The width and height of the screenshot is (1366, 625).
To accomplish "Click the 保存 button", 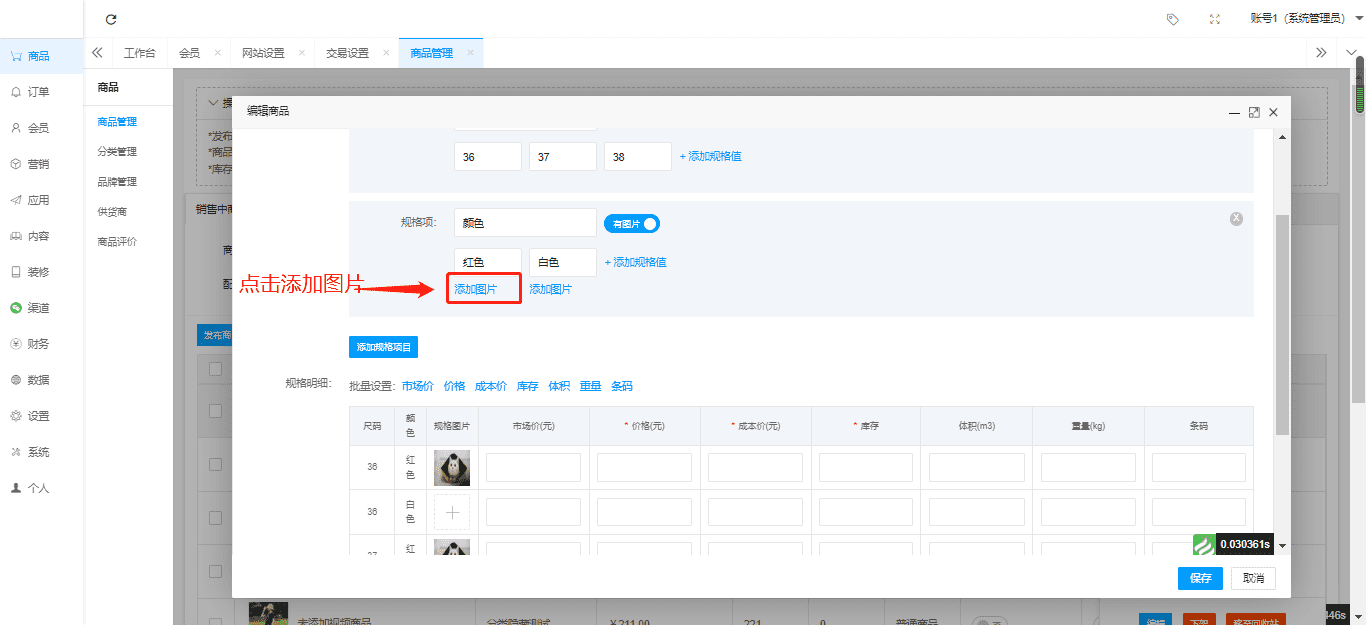I will pyautogui.click(x=1200, y=578).
